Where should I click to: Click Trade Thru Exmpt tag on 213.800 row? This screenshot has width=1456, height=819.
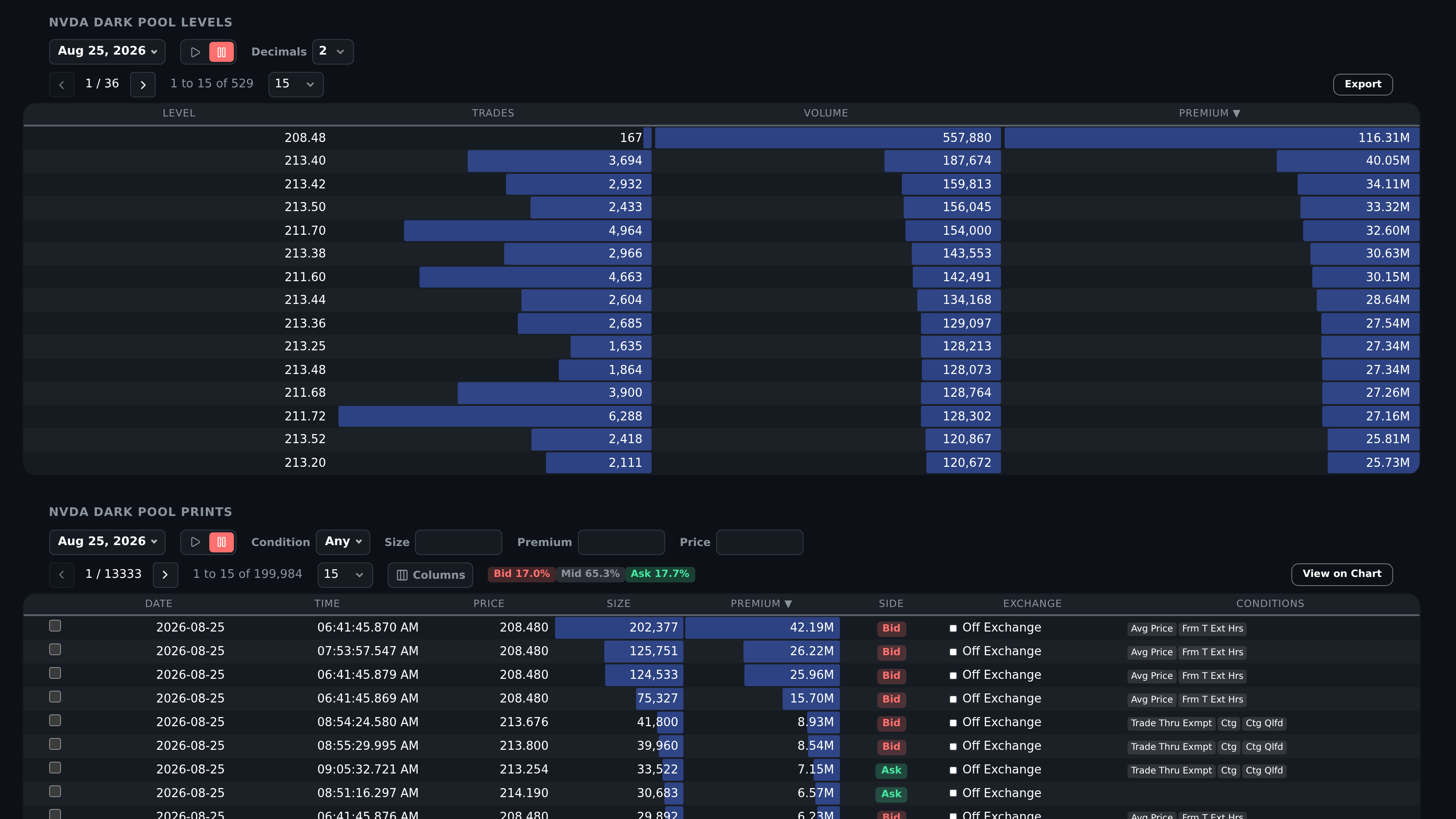pyautogui.click(x=1171, y=747)
